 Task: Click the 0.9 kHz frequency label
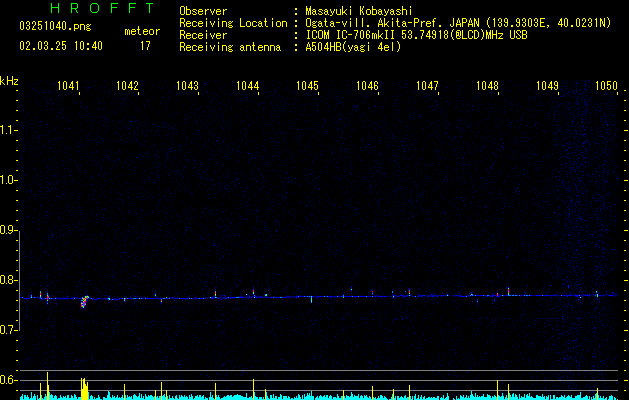coord(8,230)
